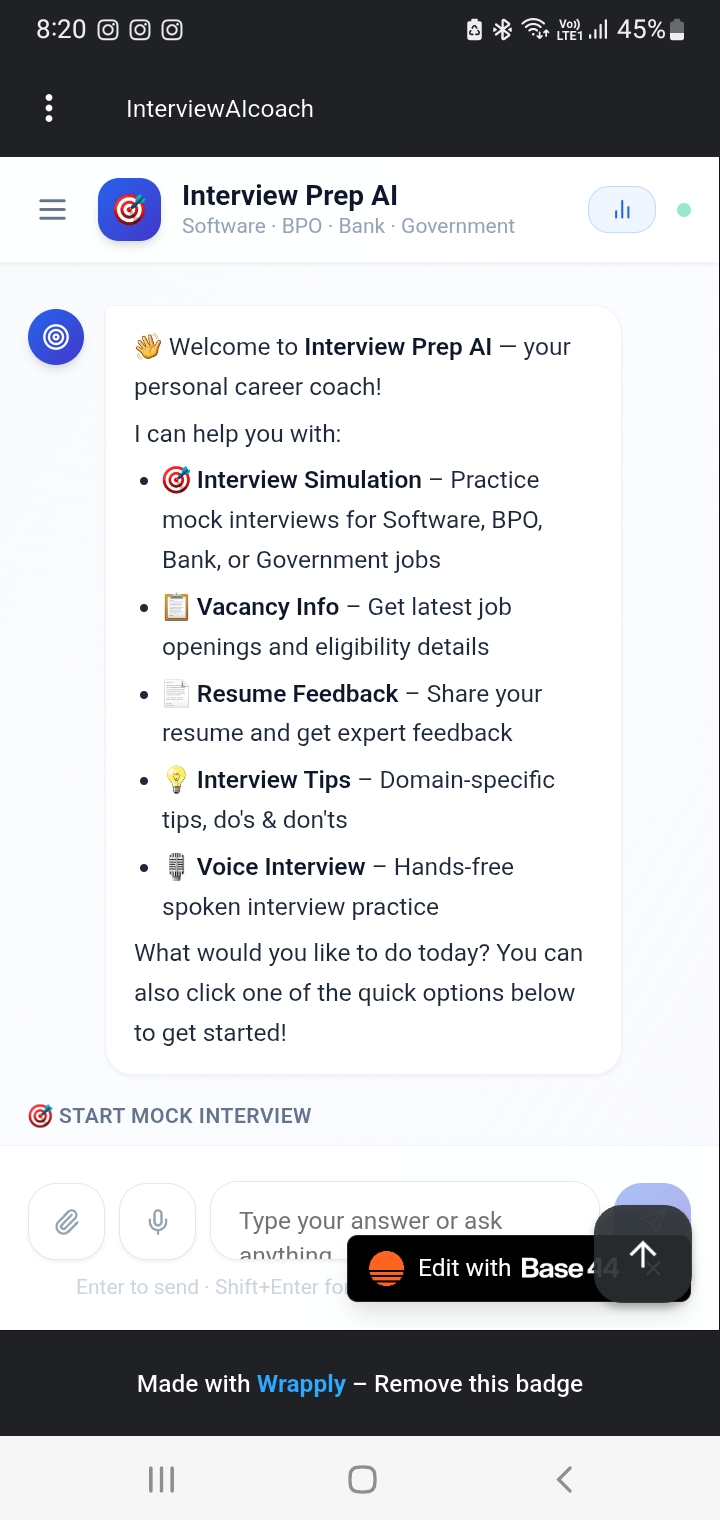Dismiss the Base44 badge with the X

pyautogui.click(x=653, y=1269)
